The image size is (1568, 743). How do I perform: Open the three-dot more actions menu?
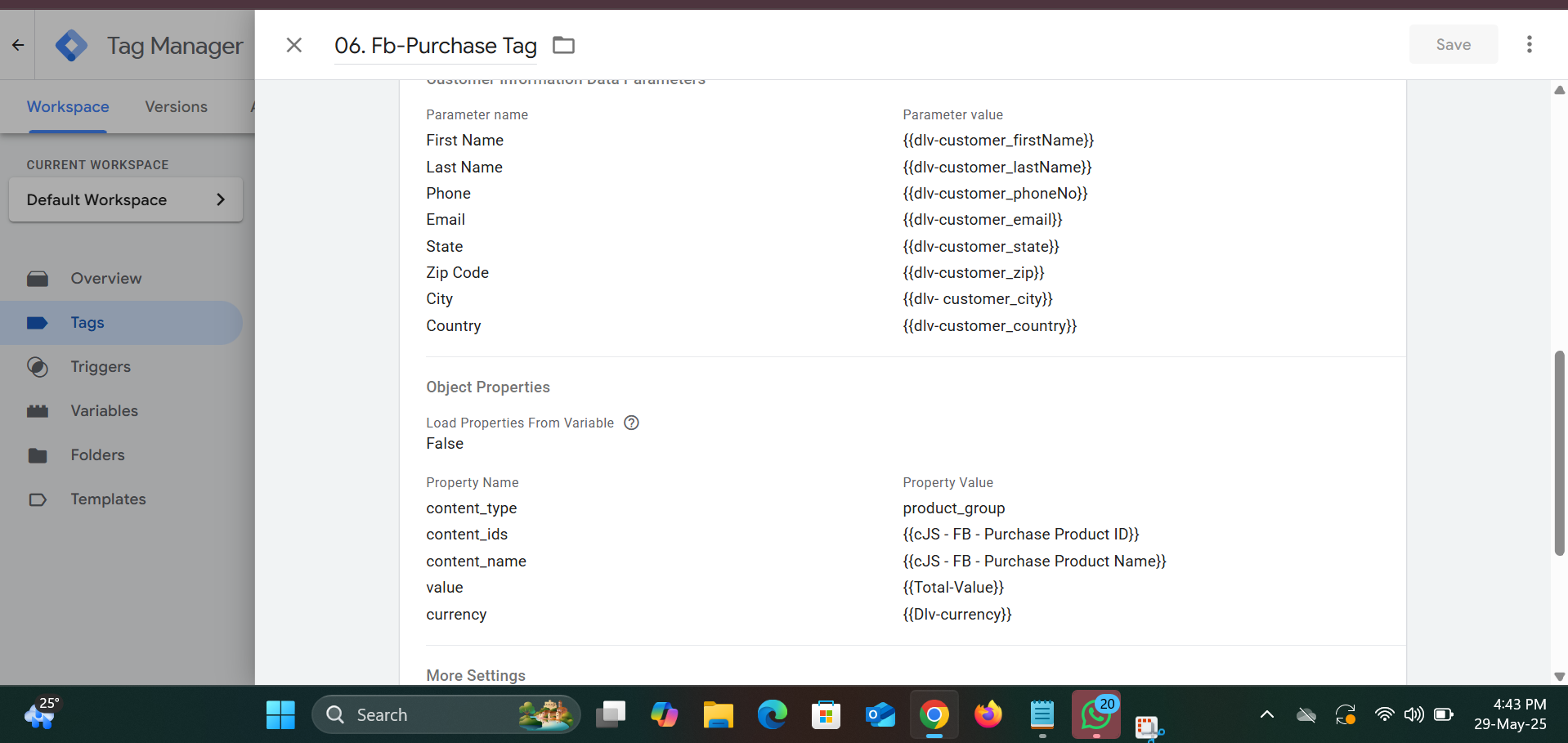coord(1529,44)
